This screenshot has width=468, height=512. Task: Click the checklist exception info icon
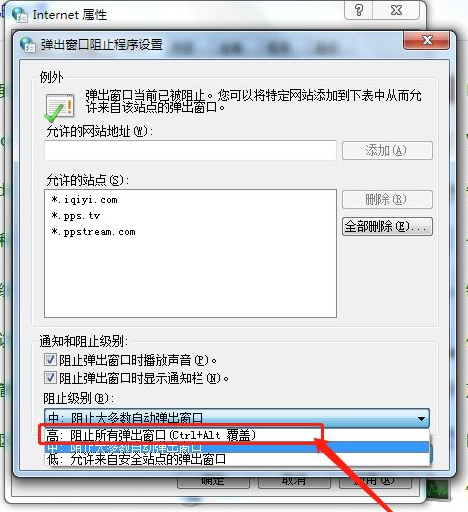(x=59, y=107)
